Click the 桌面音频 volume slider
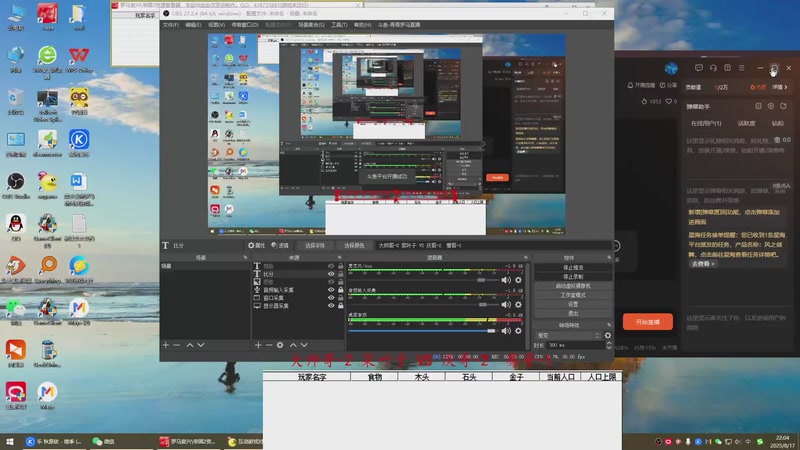 point(423,331)
